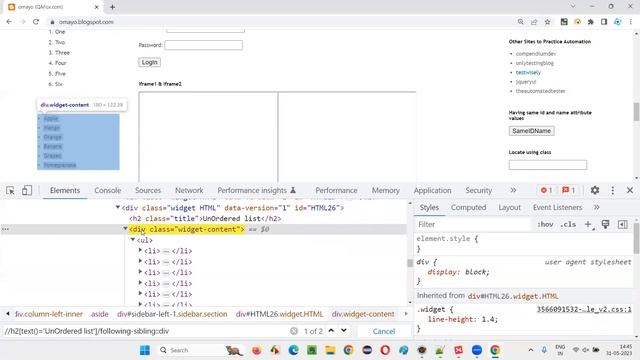
Task: Open Windows Start menu
Action: (x=144, y=350)
